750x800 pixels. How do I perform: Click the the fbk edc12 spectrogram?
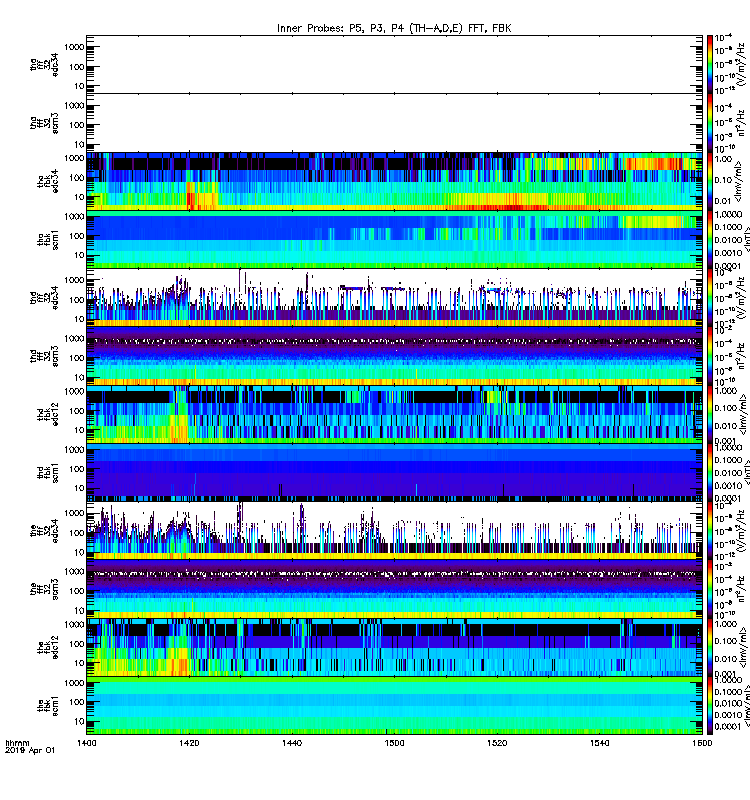(394, 648)
